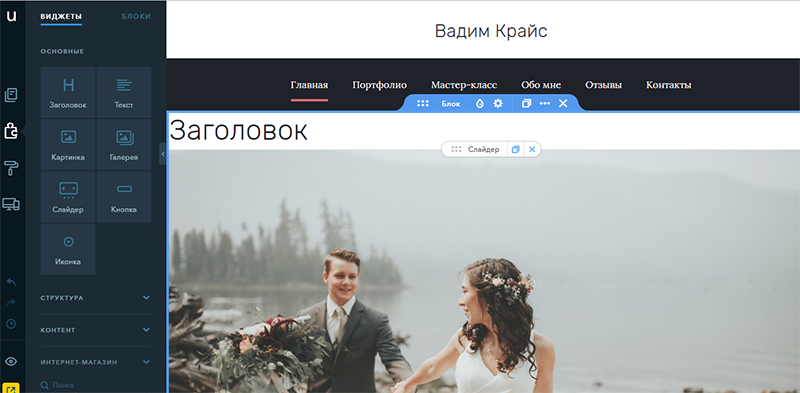Screen dimensions: 800x393
Task: Undo the last action
Action: pos(11,282)
